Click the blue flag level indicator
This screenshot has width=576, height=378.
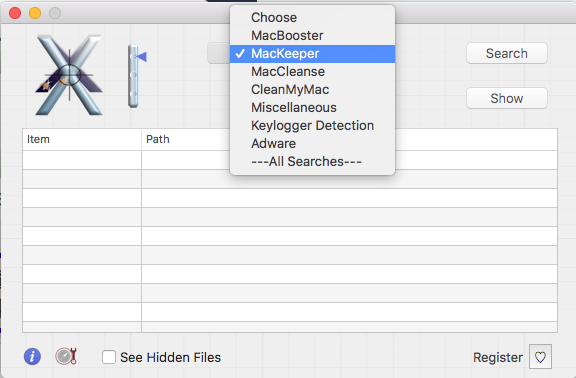point(137,75)
